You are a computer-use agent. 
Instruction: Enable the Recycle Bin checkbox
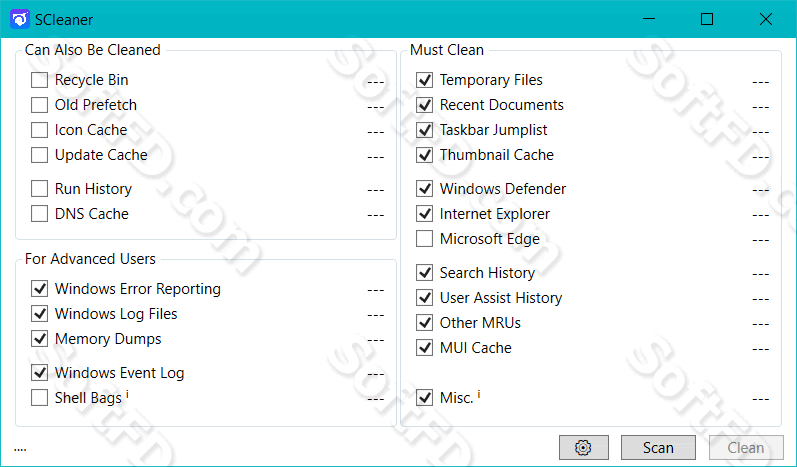point(40,80)
